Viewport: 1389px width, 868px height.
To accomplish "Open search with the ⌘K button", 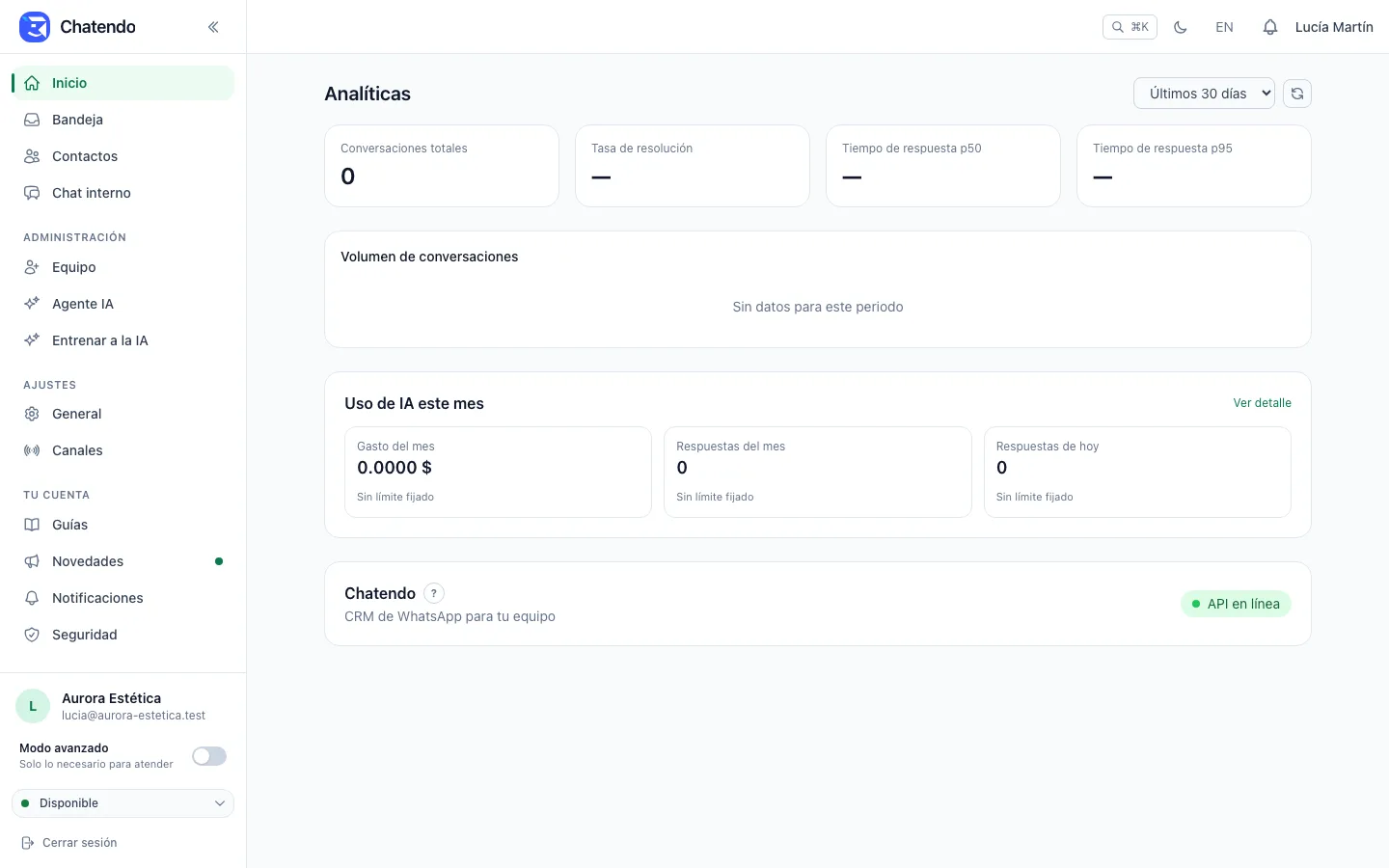I will (1130, 27).
